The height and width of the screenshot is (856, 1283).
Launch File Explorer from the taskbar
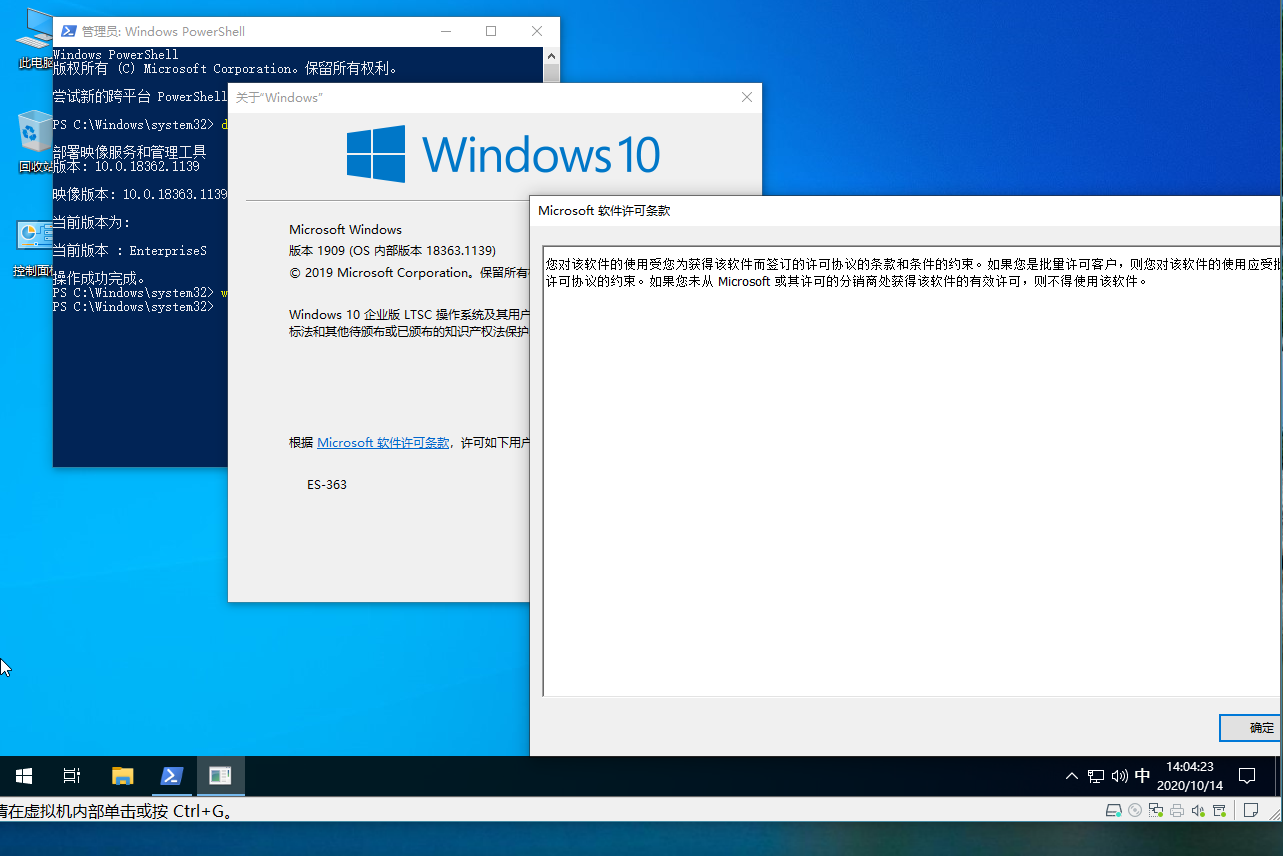click(122, 776)
